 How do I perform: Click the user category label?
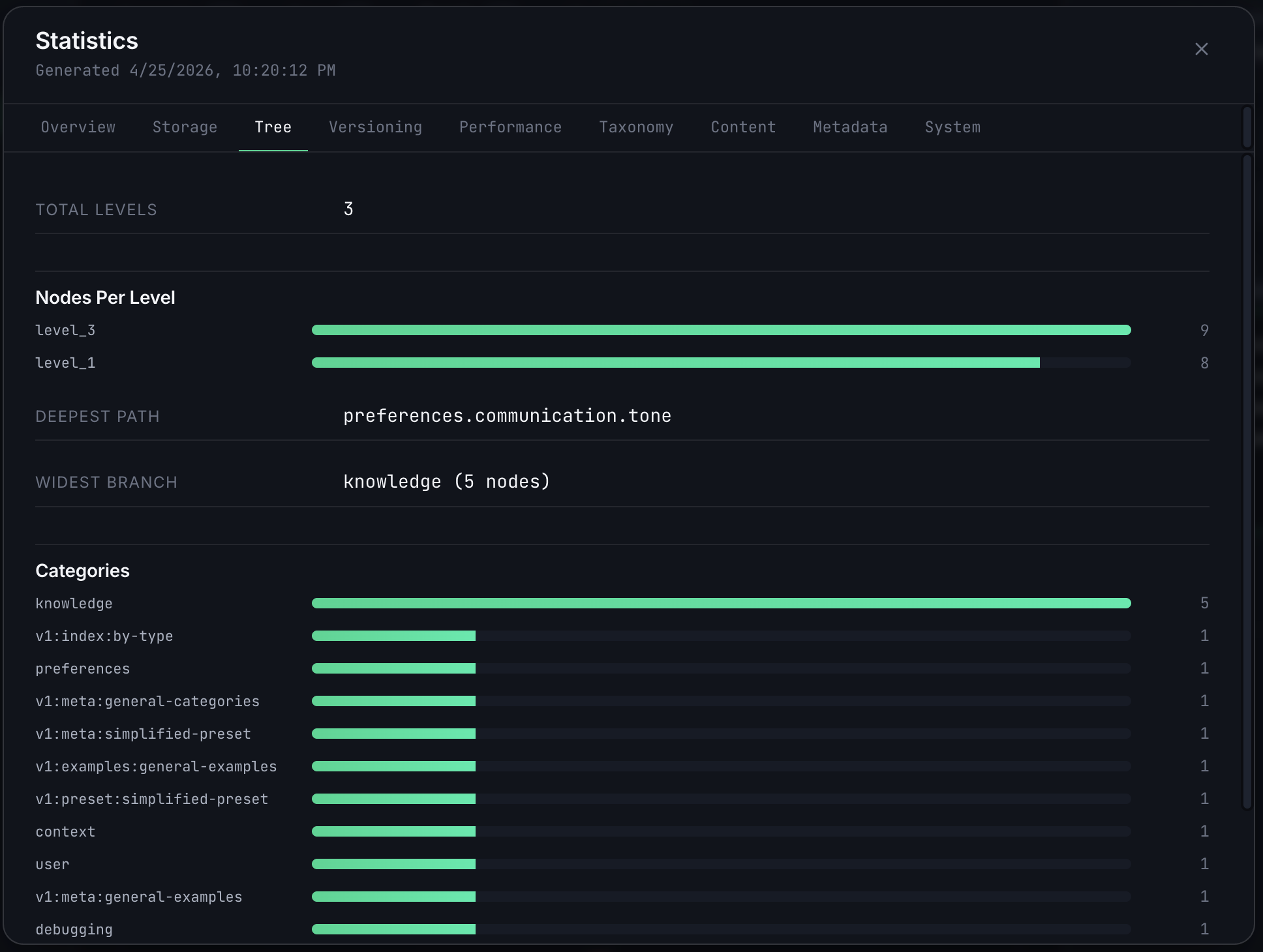pyautogui.click(x=52, y=865)
